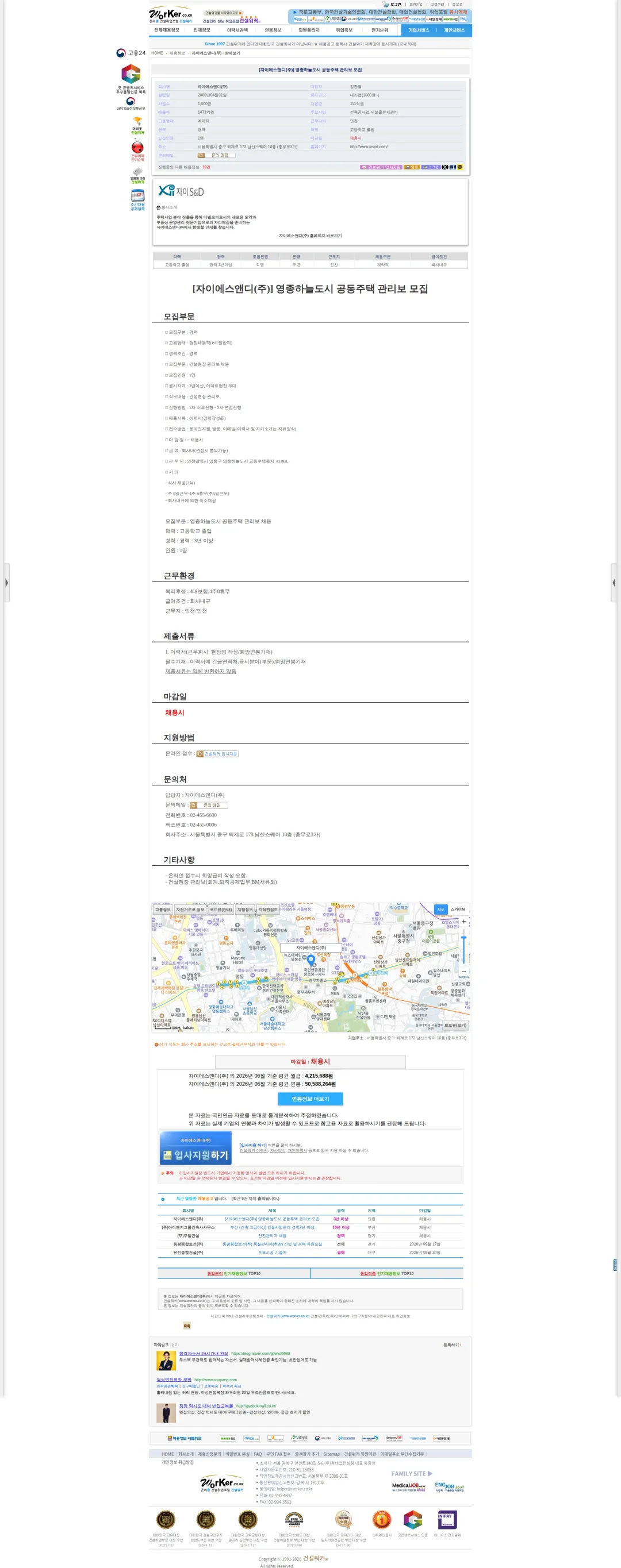The width and height of the screenshot is (621, 1568).
Task: Open the FAQ footer link
Action: coord(258,1454)
